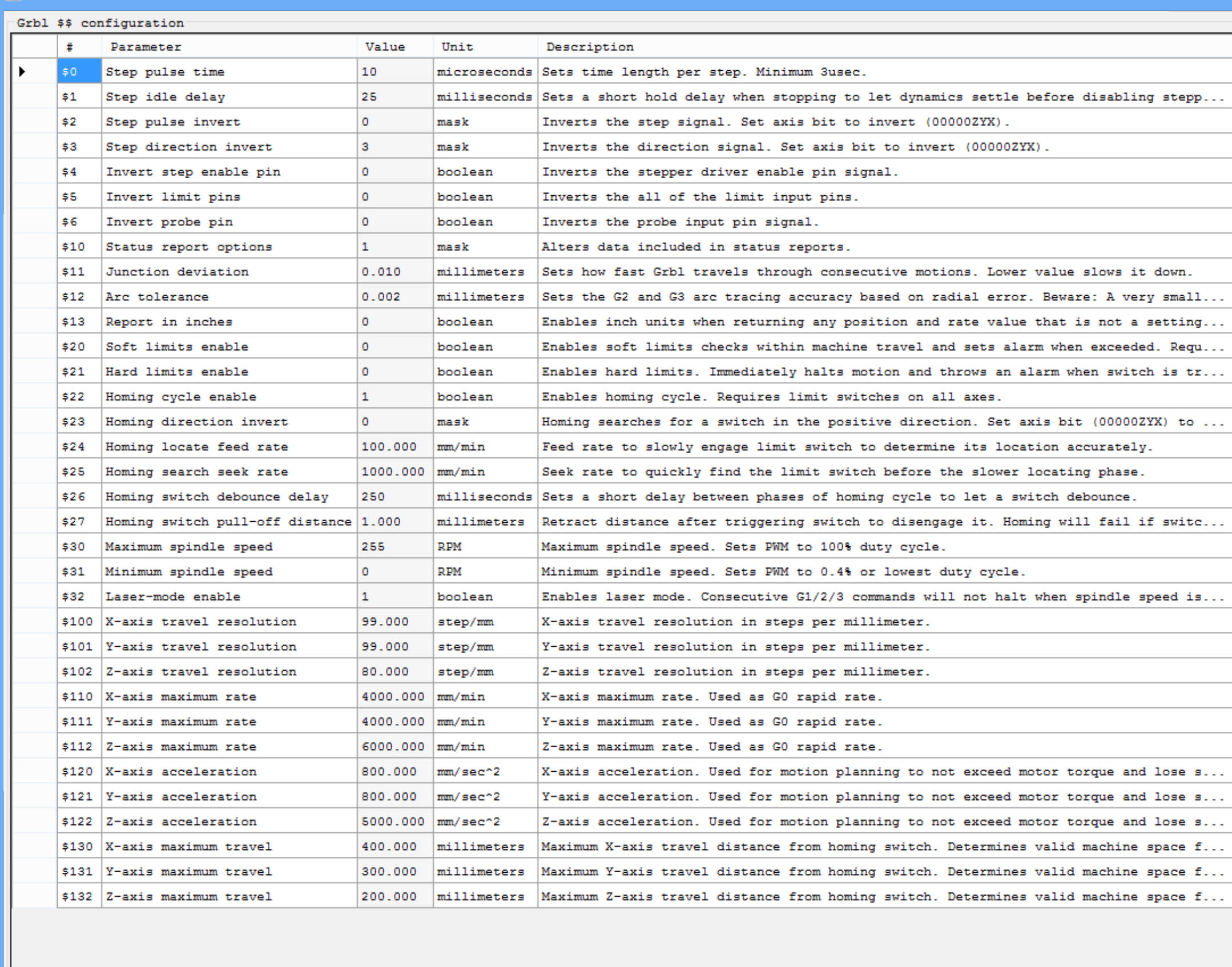Click the Report in inches value cell
This screenshot has width=1232, height=967.
395,322
